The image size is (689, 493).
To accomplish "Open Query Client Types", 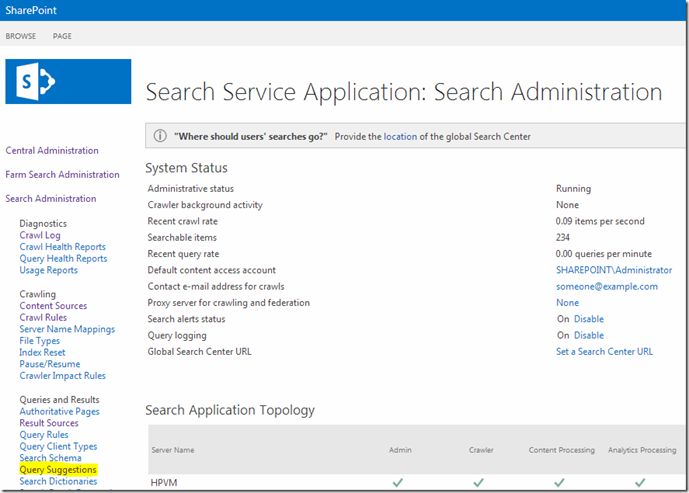I will pyautogui.click(x=58, y=446).
